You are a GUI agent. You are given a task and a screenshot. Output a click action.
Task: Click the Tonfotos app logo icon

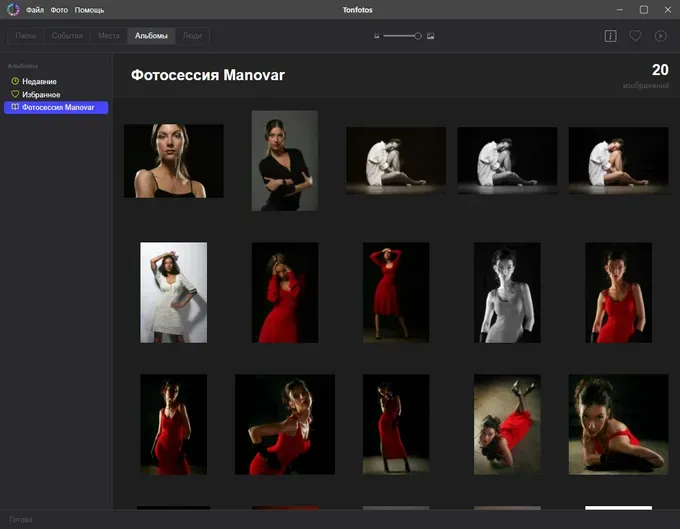12,9
